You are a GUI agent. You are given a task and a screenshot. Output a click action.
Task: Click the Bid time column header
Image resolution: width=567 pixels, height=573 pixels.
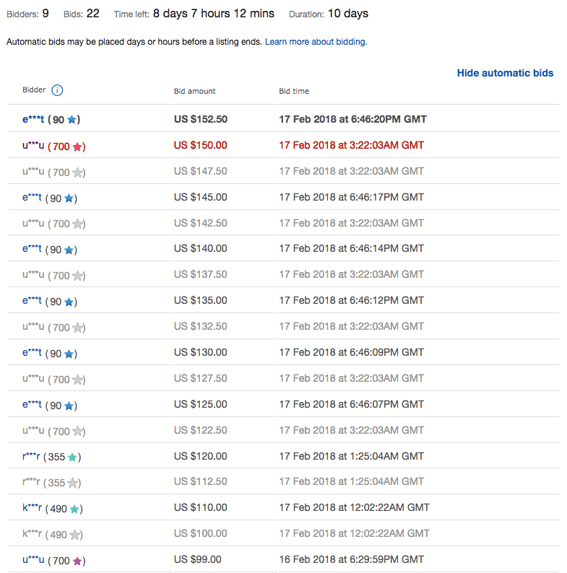(x=294, y=91)
